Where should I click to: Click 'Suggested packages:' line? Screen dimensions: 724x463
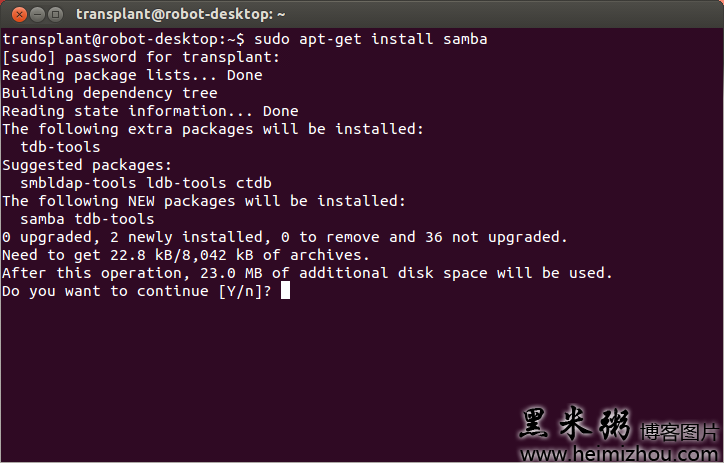click(x=87, y=165)
